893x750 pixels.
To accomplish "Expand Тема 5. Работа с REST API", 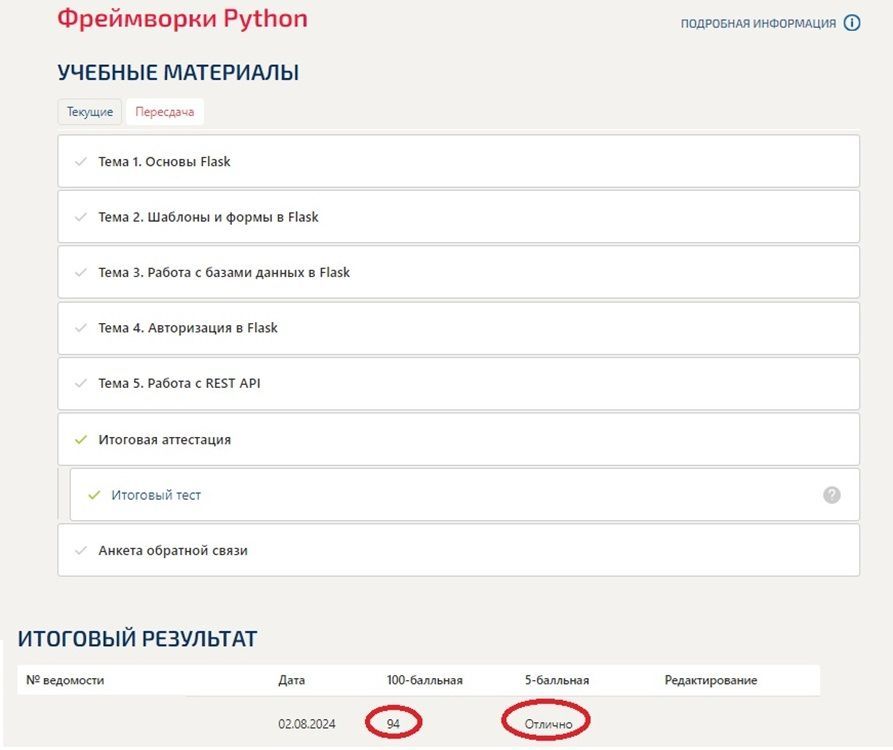I will [458, 383].
